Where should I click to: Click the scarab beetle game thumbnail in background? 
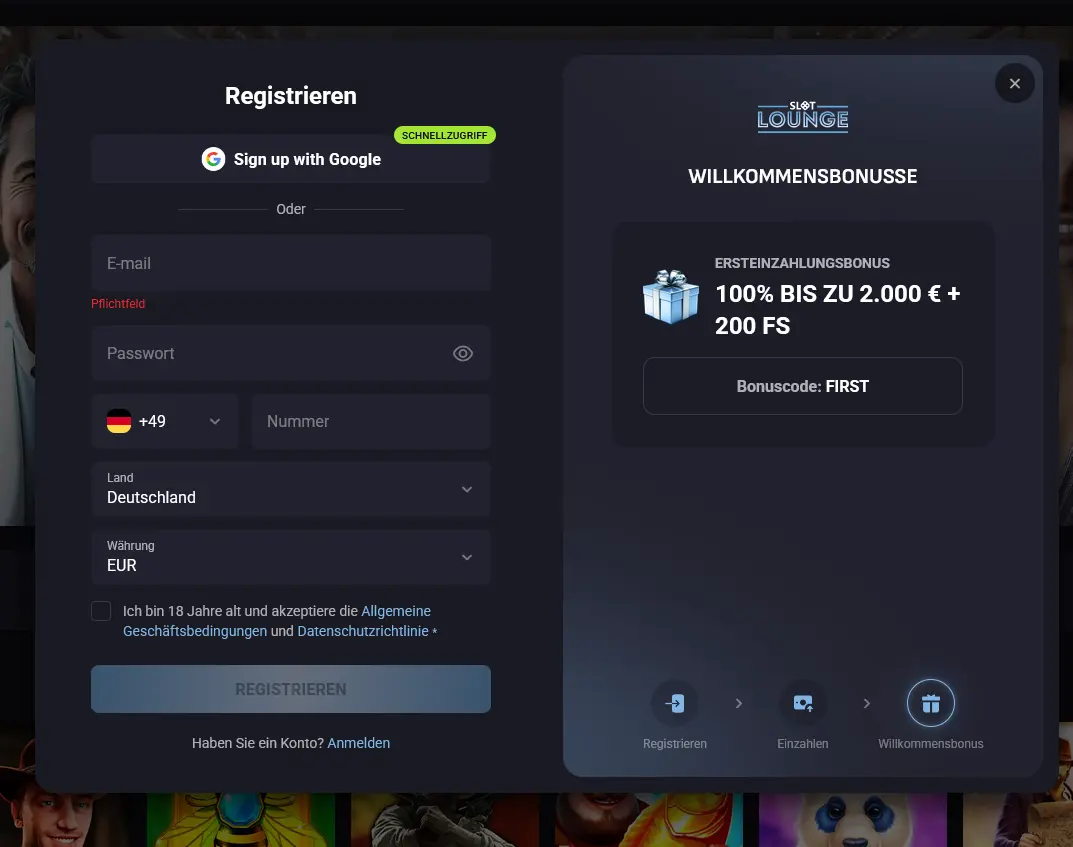[x=241, y=820]
